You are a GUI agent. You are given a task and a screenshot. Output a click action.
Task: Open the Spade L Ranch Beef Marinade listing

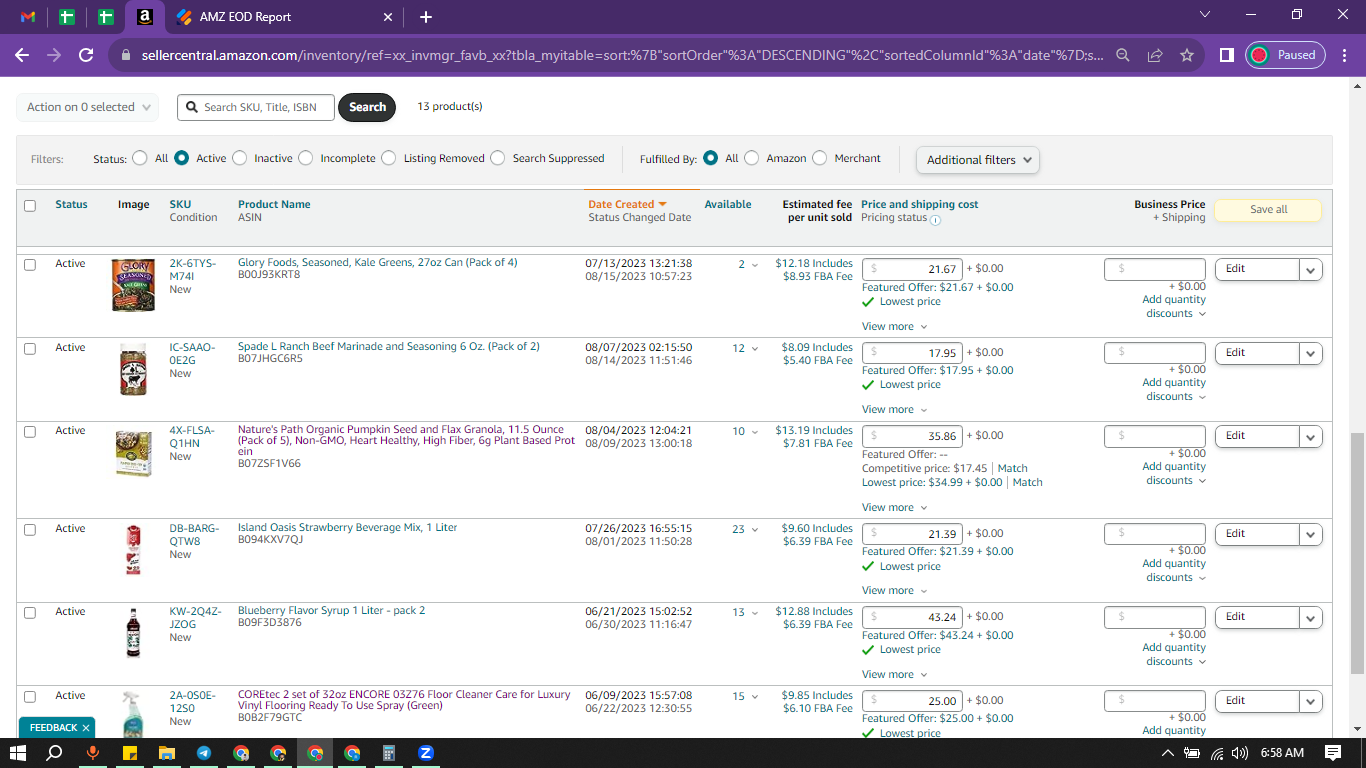(x=389, y=346)
